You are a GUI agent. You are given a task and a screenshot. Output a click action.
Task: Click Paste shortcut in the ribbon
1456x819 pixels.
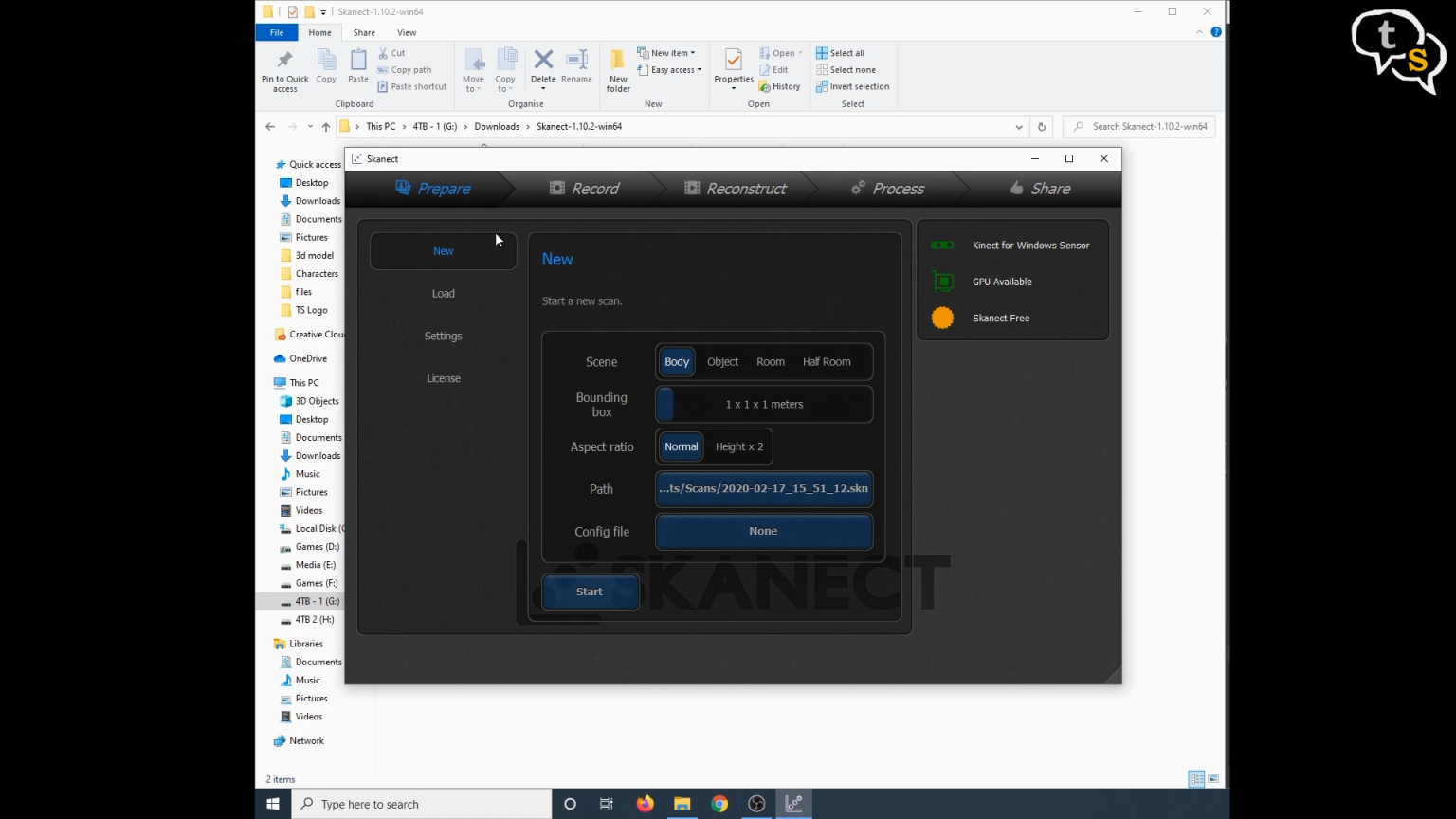(412, 86)
